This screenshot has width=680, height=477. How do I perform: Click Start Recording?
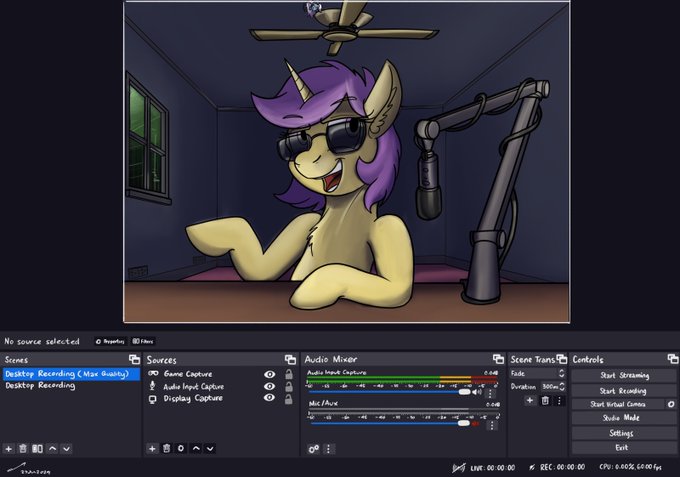coord(624,391)
